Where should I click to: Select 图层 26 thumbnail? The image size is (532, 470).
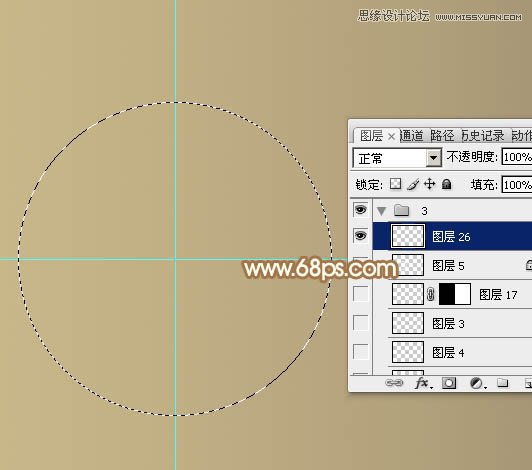pyautogui.click(x=408, y=236)
